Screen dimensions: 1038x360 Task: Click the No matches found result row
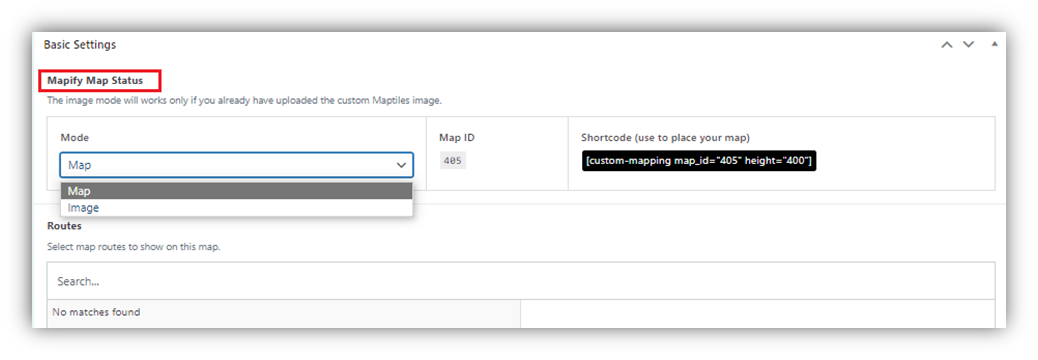[284, 312]
